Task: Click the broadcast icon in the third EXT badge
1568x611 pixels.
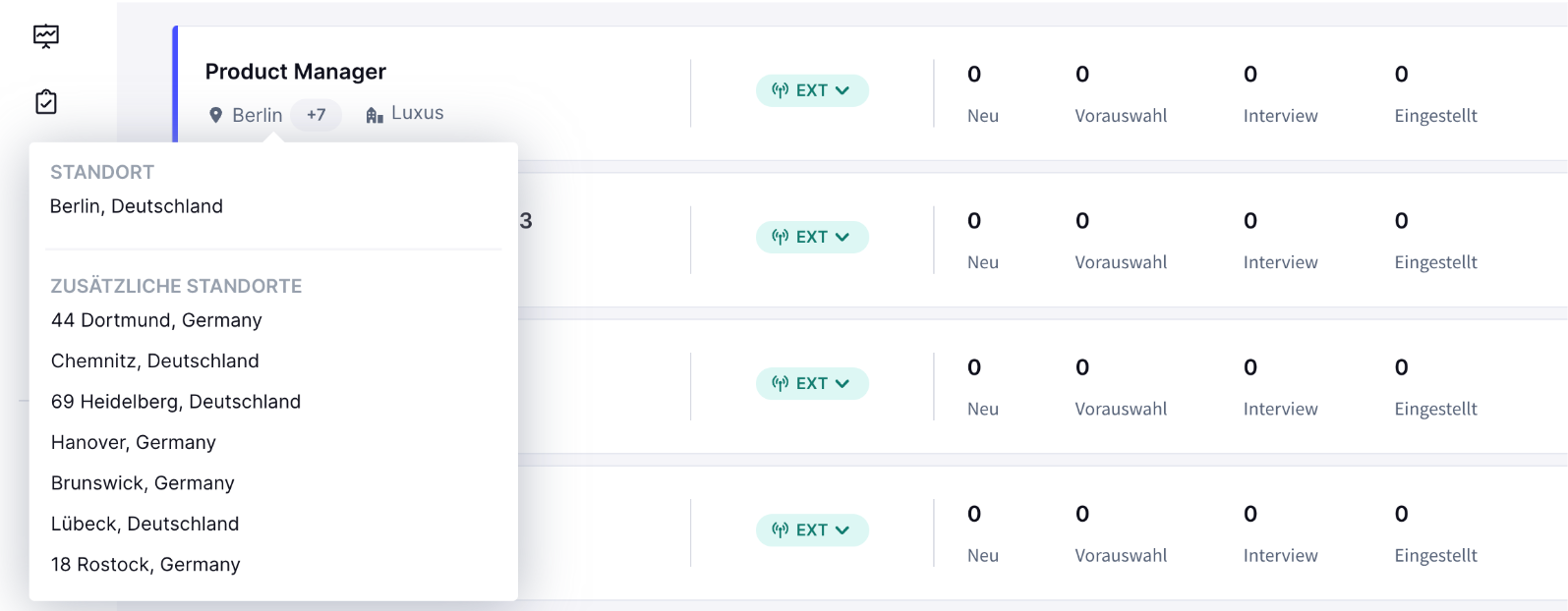Action: (x=781, y=383)
